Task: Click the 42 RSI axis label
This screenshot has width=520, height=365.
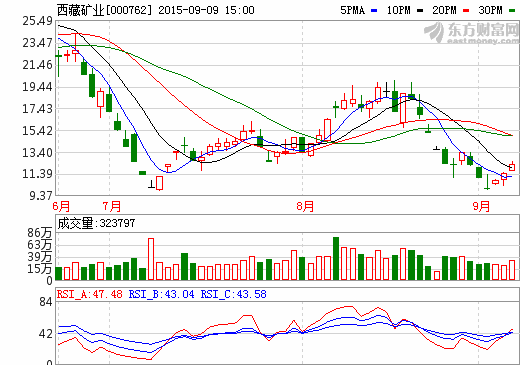Action: click(x=46, y=334)
